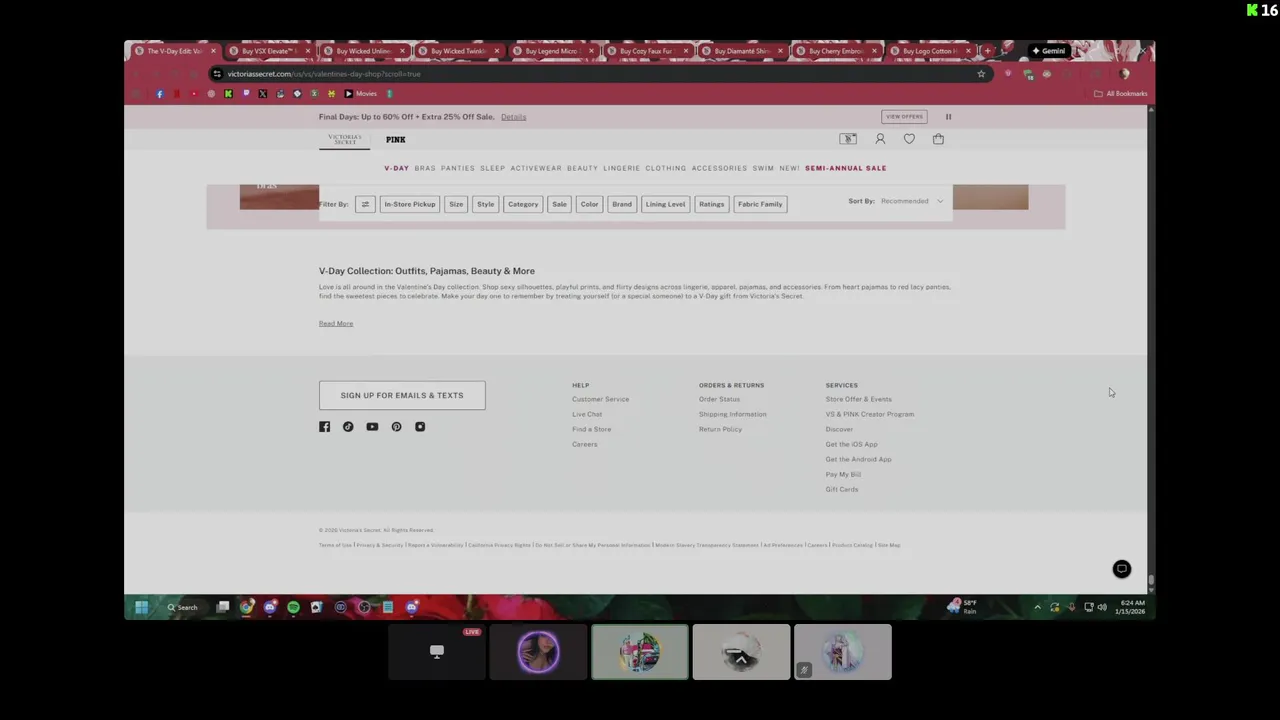Viewport: 1280px width, 720px height.
Task: Open the PANTIES navigation menu
Action: (458, 168)
